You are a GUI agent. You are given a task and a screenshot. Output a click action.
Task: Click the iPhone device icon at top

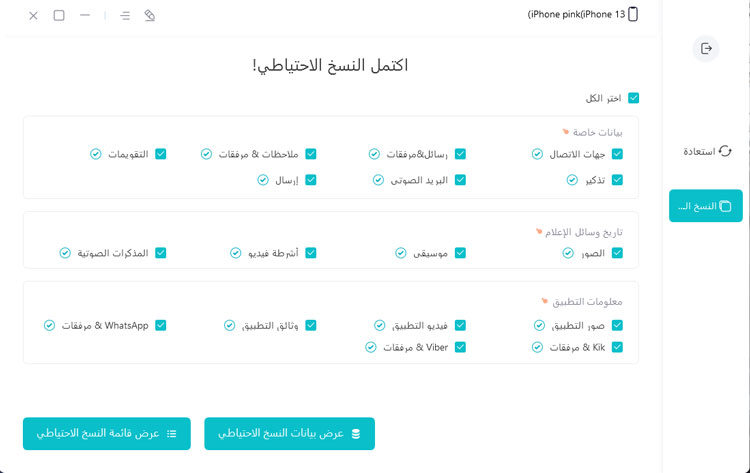[x=633, y=14]
